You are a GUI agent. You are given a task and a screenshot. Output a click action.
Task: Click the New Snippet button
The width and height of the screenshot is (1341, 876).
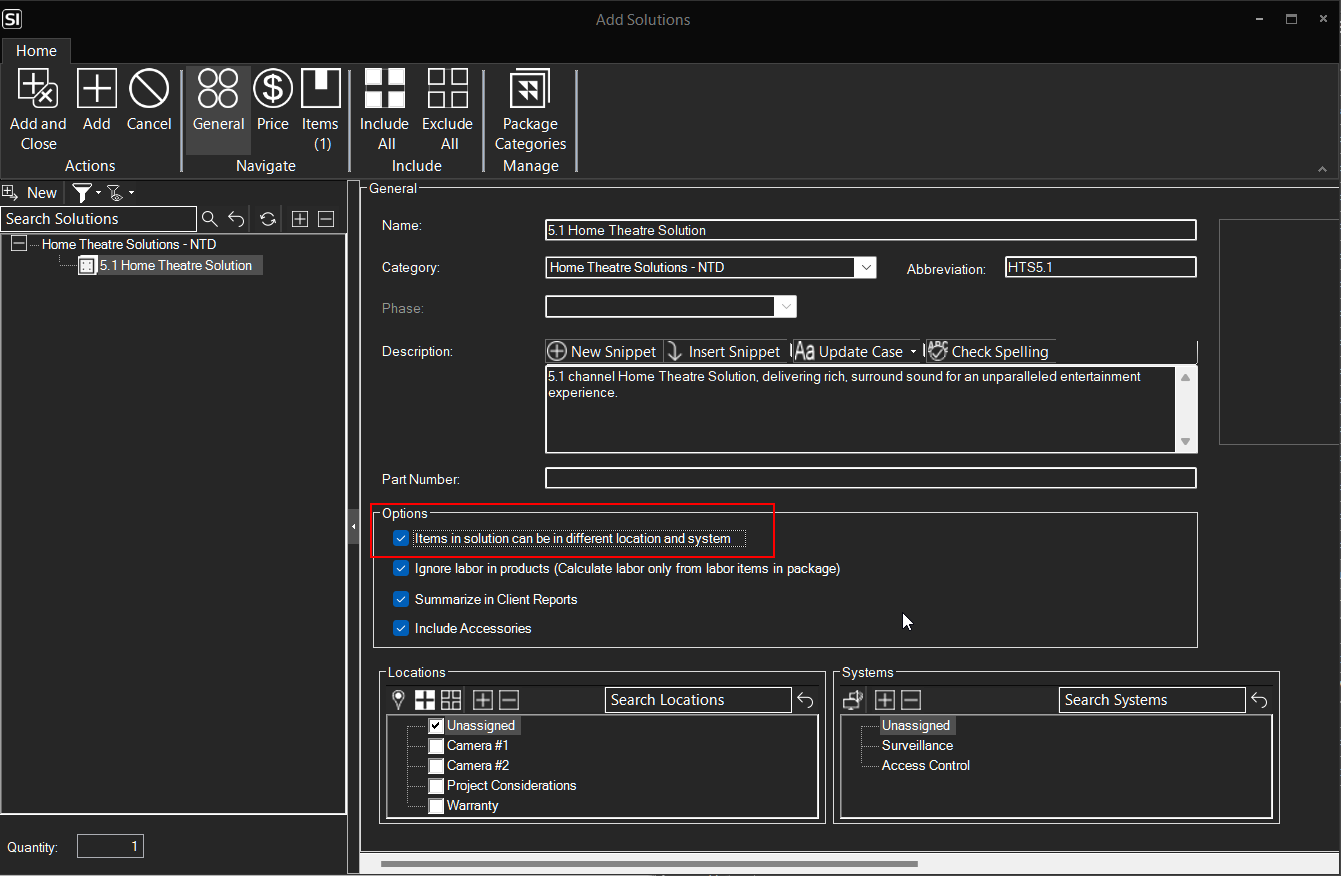click(x=603, y=352)
